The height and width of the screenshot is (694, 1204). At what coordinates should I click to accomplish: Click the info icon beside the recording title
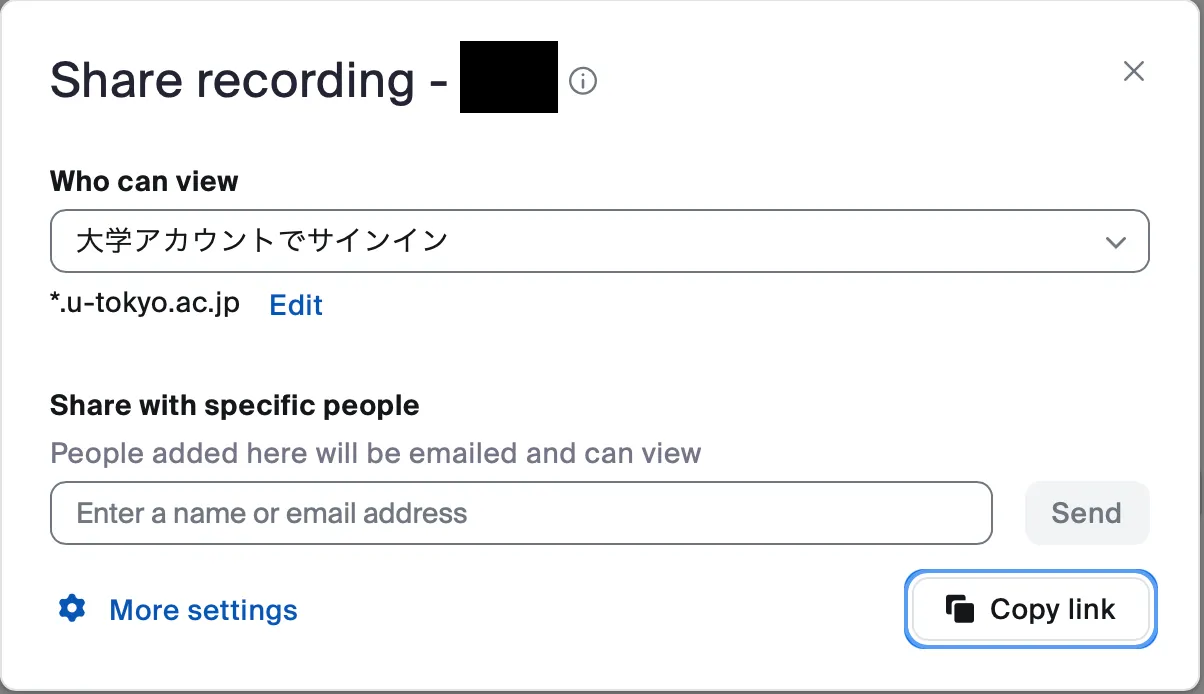[x=583, y=81]
